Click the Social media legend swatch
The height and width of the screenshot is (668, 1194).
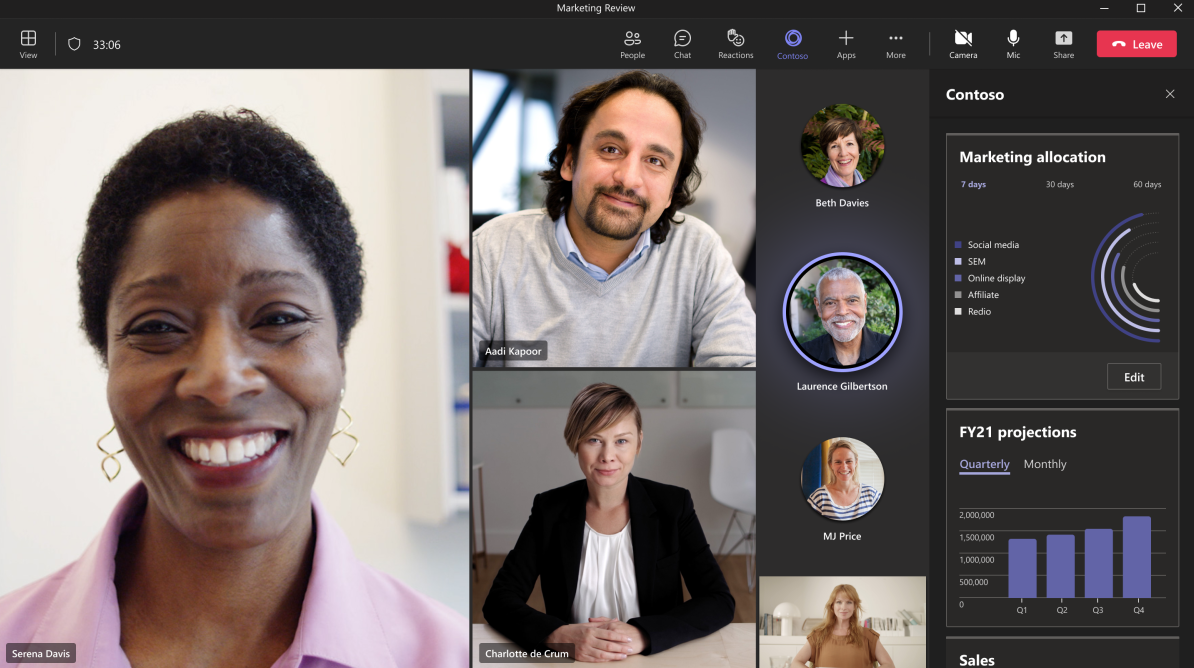coord(958,245)
